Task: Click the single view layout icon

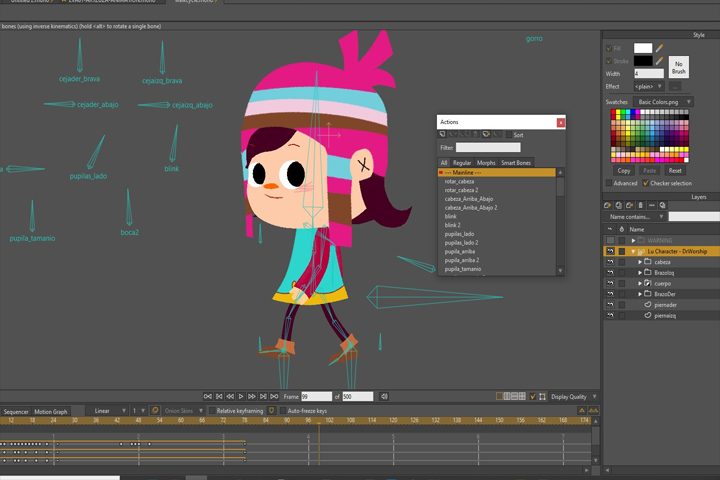Action: pos(499,396)
